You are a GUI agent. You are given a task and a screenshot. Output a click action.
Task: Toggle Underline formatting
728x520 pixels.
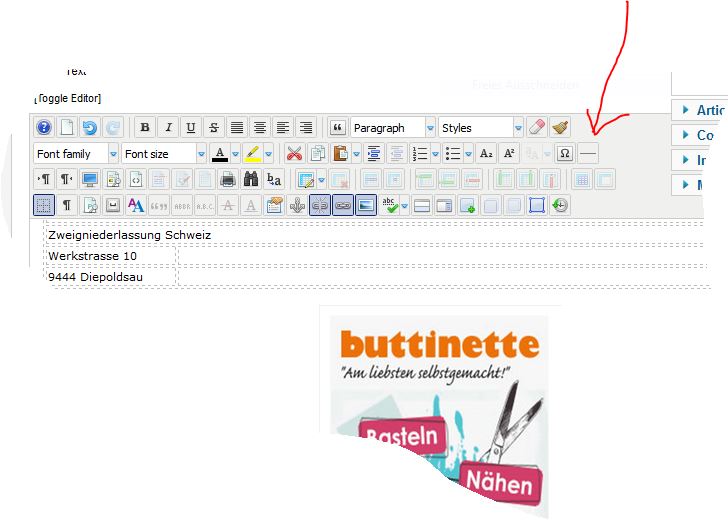pos(191,127)
